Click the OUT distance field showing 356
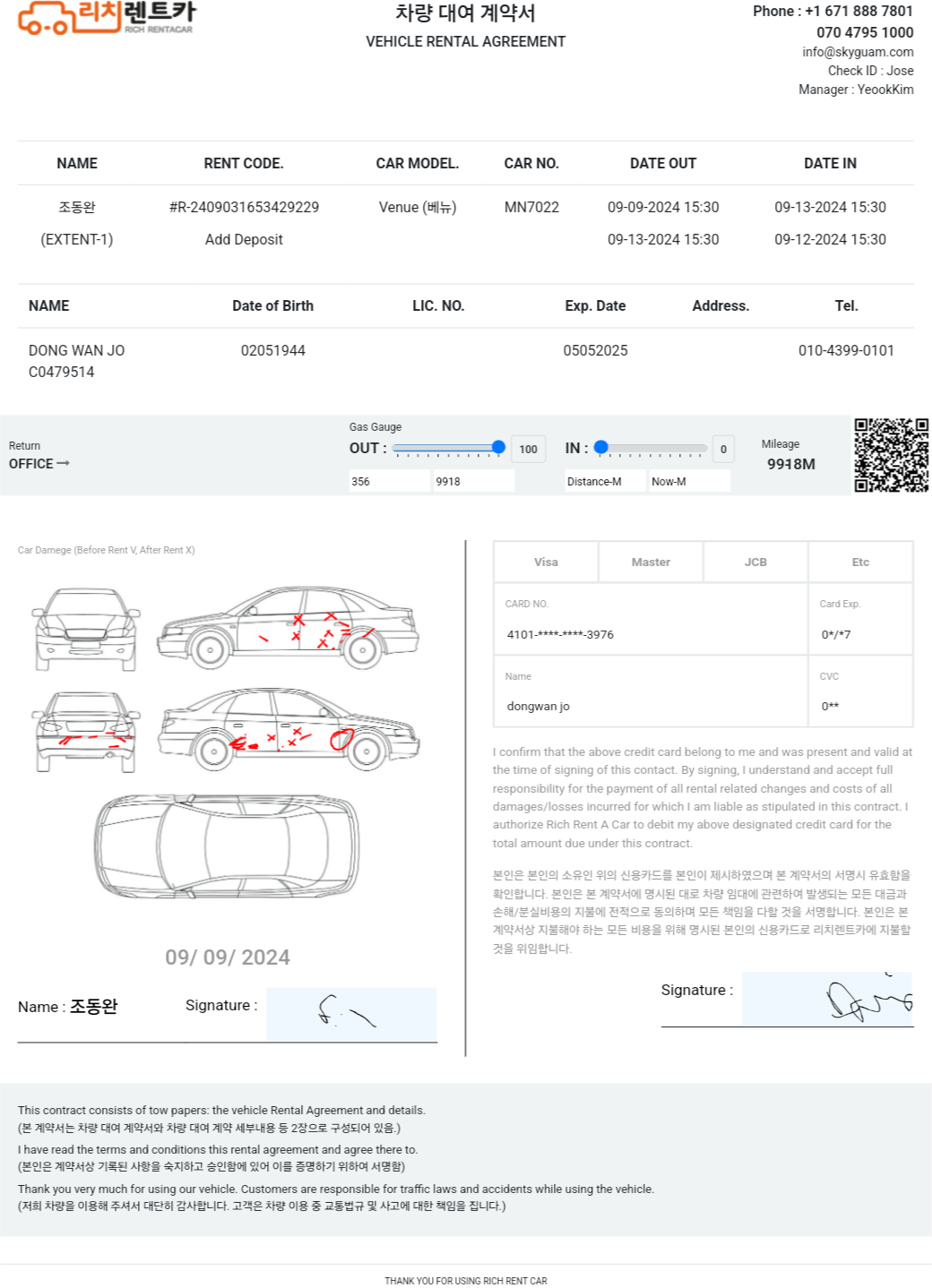 (390, 481)
